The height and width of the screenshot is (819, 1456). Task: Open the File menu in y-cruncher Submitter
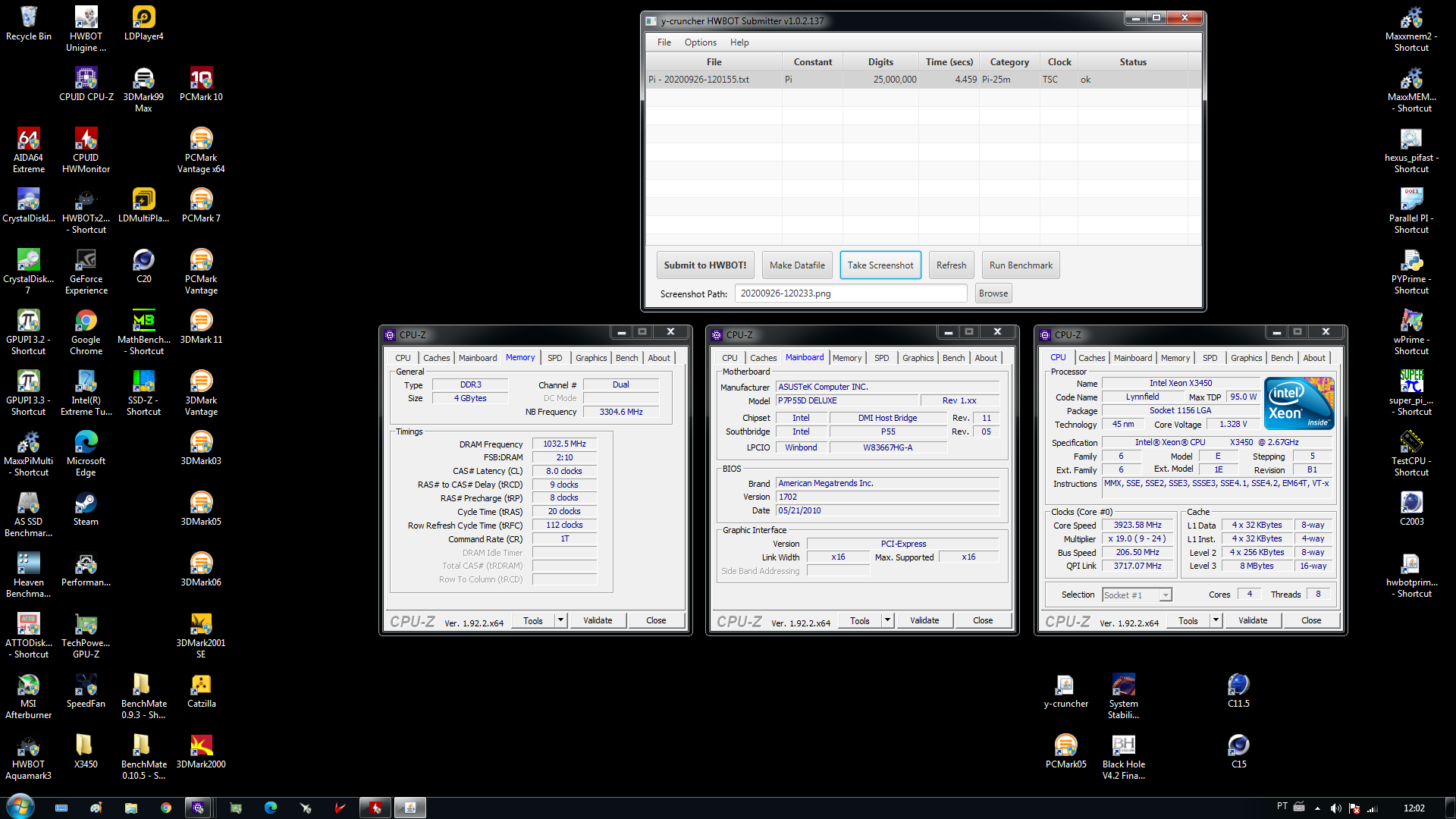664,42
